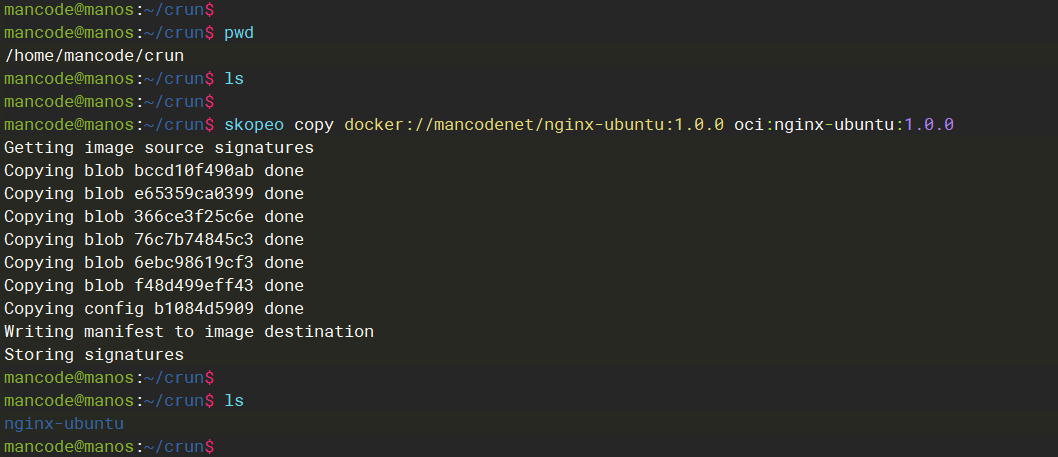Image resolution: width=1058 pixels, height=457 pixels.
Task: Click the second ls command near bottom
Action: (234, 400)
